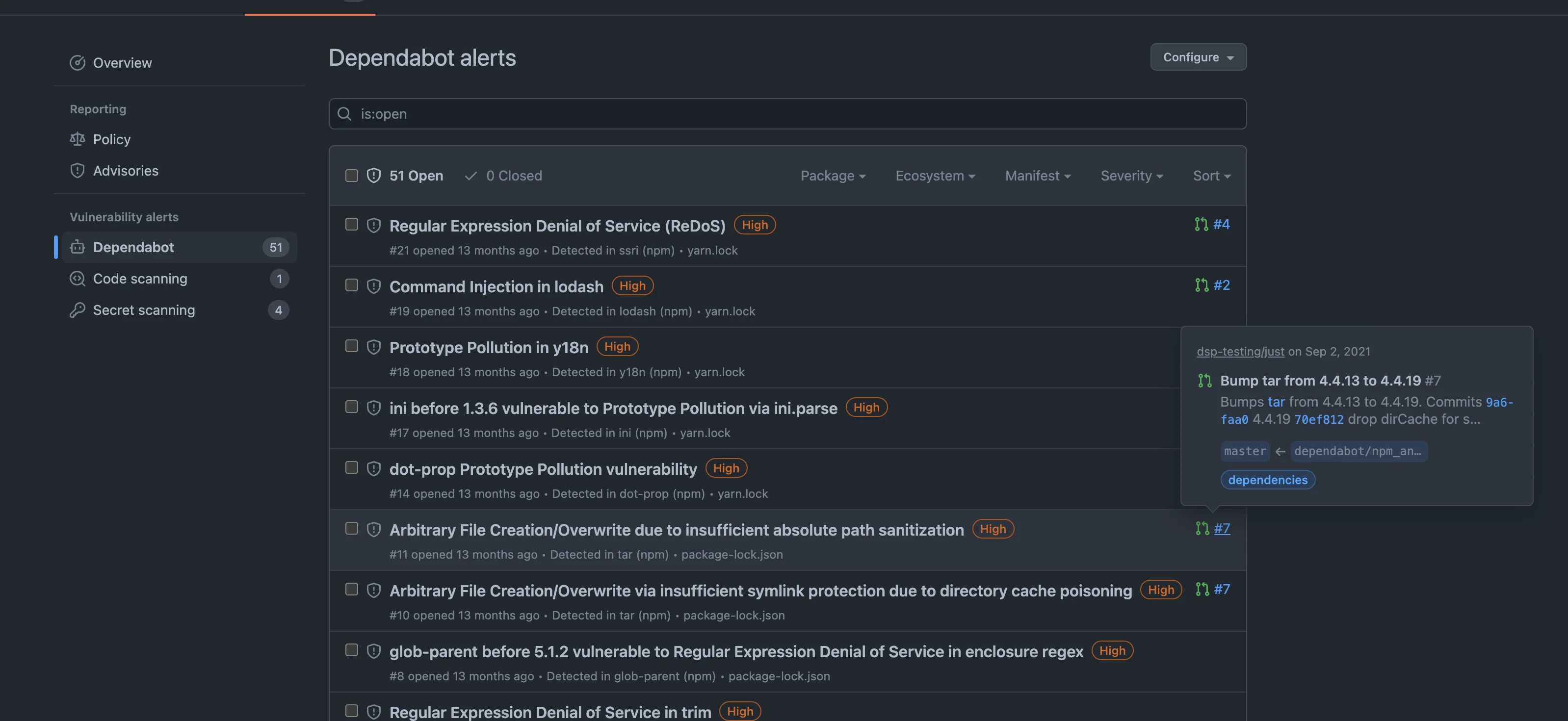Check the select-all alerts checkbox
1568x721 pixels.
point(351,175)
